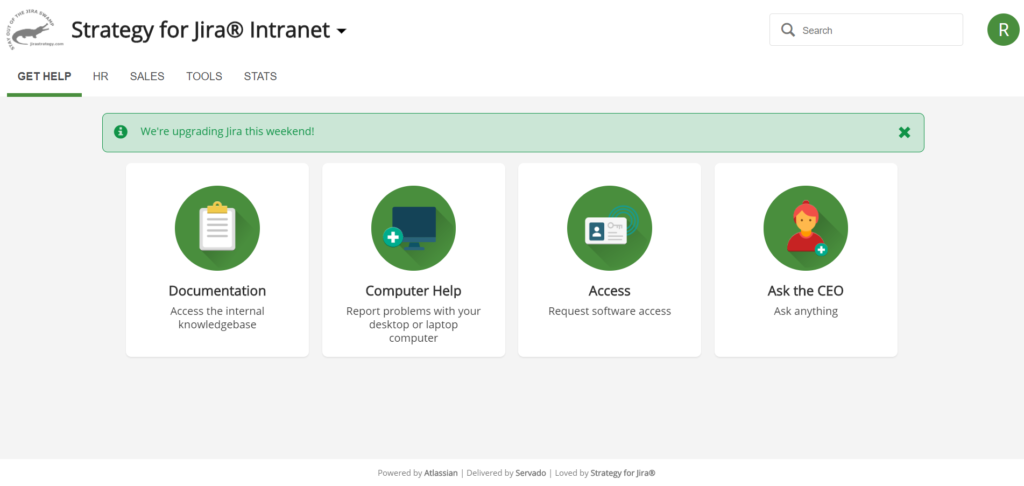
Task: Select the TOOLS tab
Action: pyautogui.click(x=204, y=76)
